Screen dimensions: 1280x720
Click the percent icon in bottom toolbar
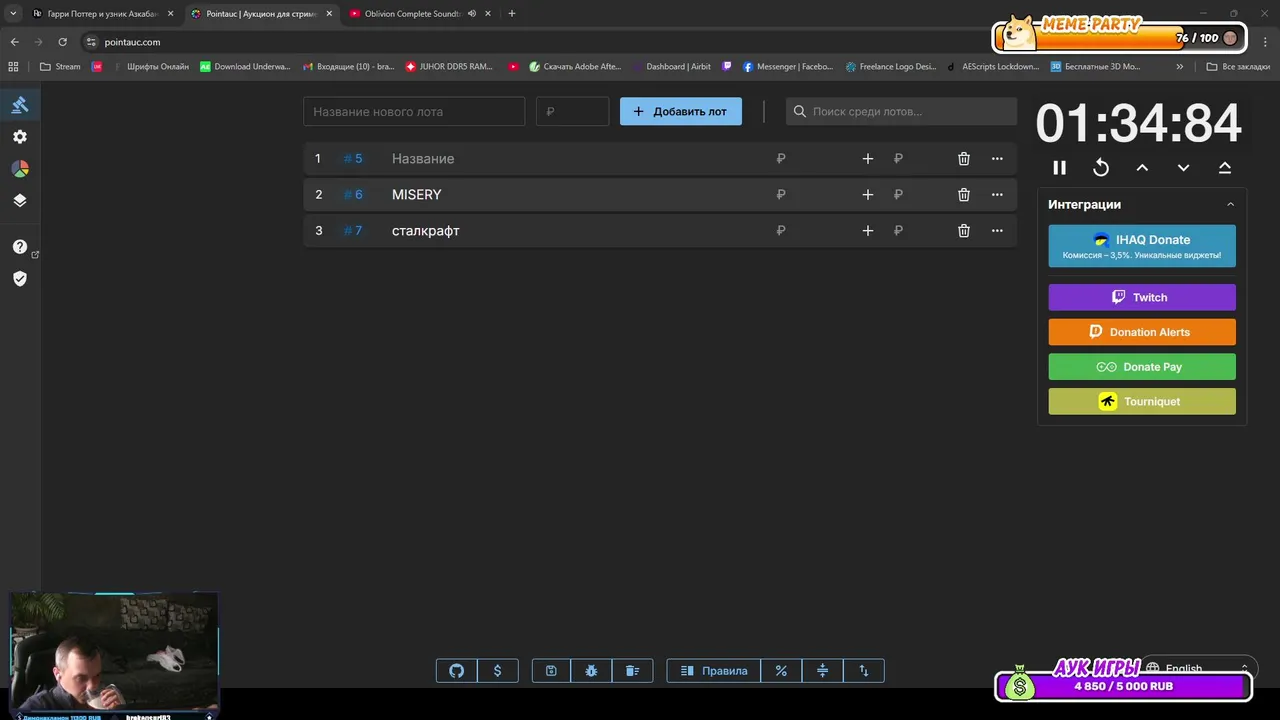tap(781, 671)
